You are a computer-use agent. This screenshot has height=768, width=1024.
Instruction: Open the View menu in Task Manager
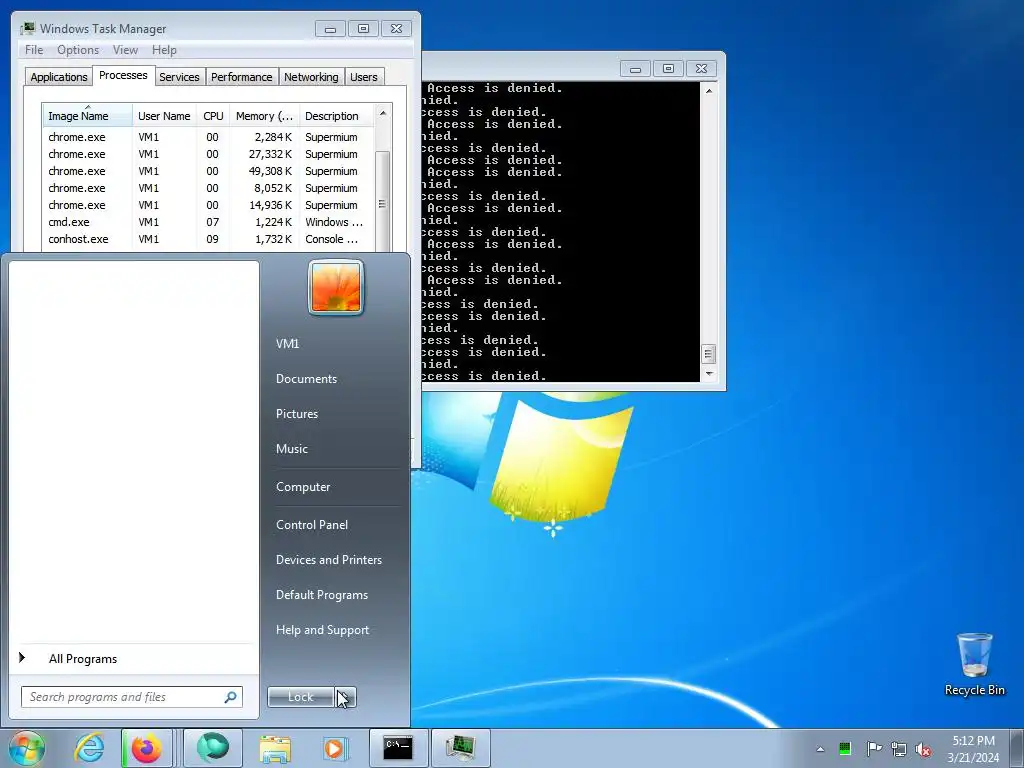[125, 50]
